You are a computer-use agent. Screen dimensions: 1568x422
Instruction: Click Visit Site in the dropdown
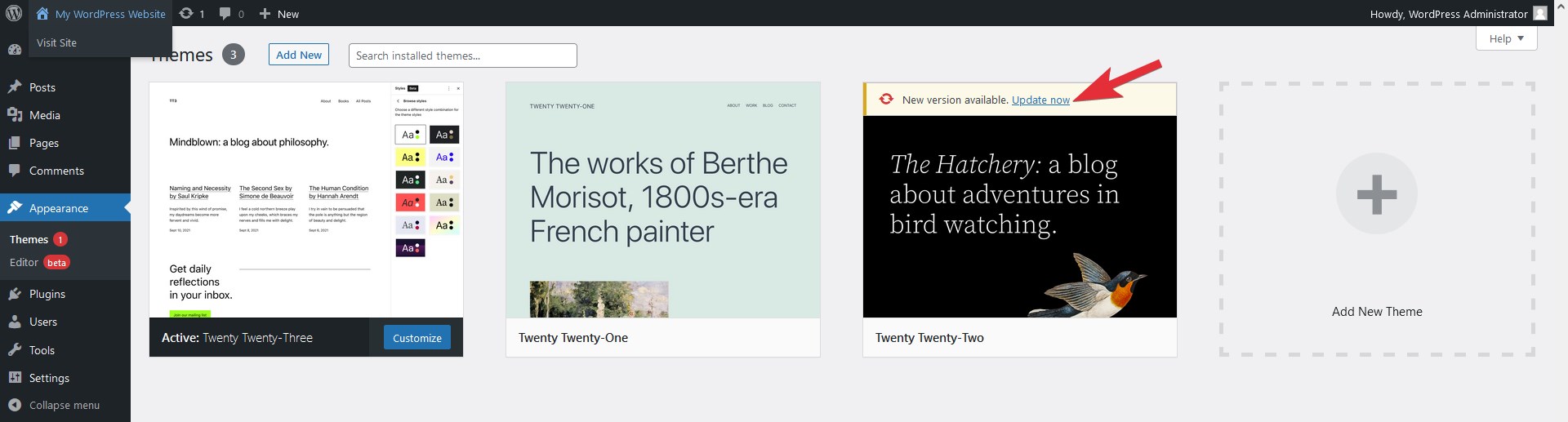57,42
